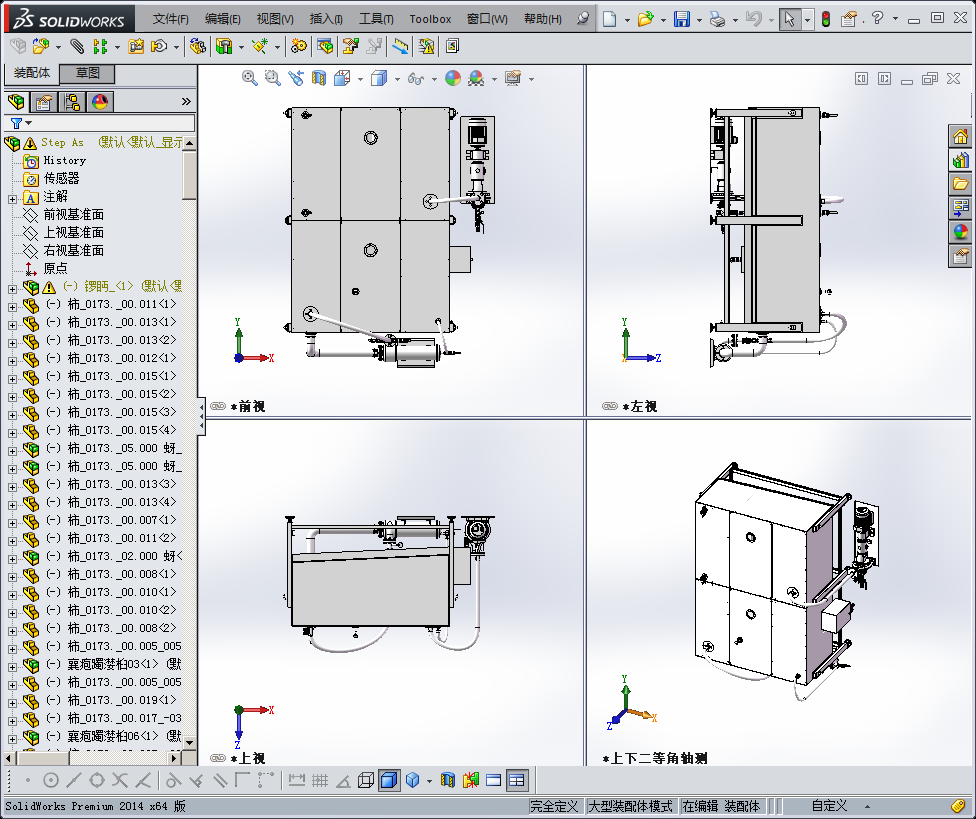Click the Exploded View icon
This screenshot has width=976, height=819.
coord(351,46)
